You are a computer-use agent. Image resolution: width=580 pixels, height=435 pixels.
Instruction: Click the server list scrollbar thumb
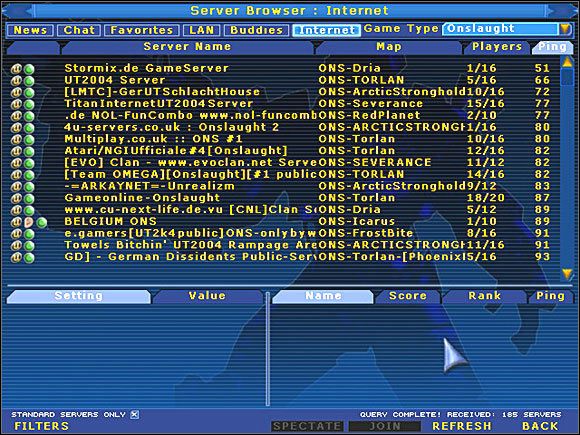[567, 77]
